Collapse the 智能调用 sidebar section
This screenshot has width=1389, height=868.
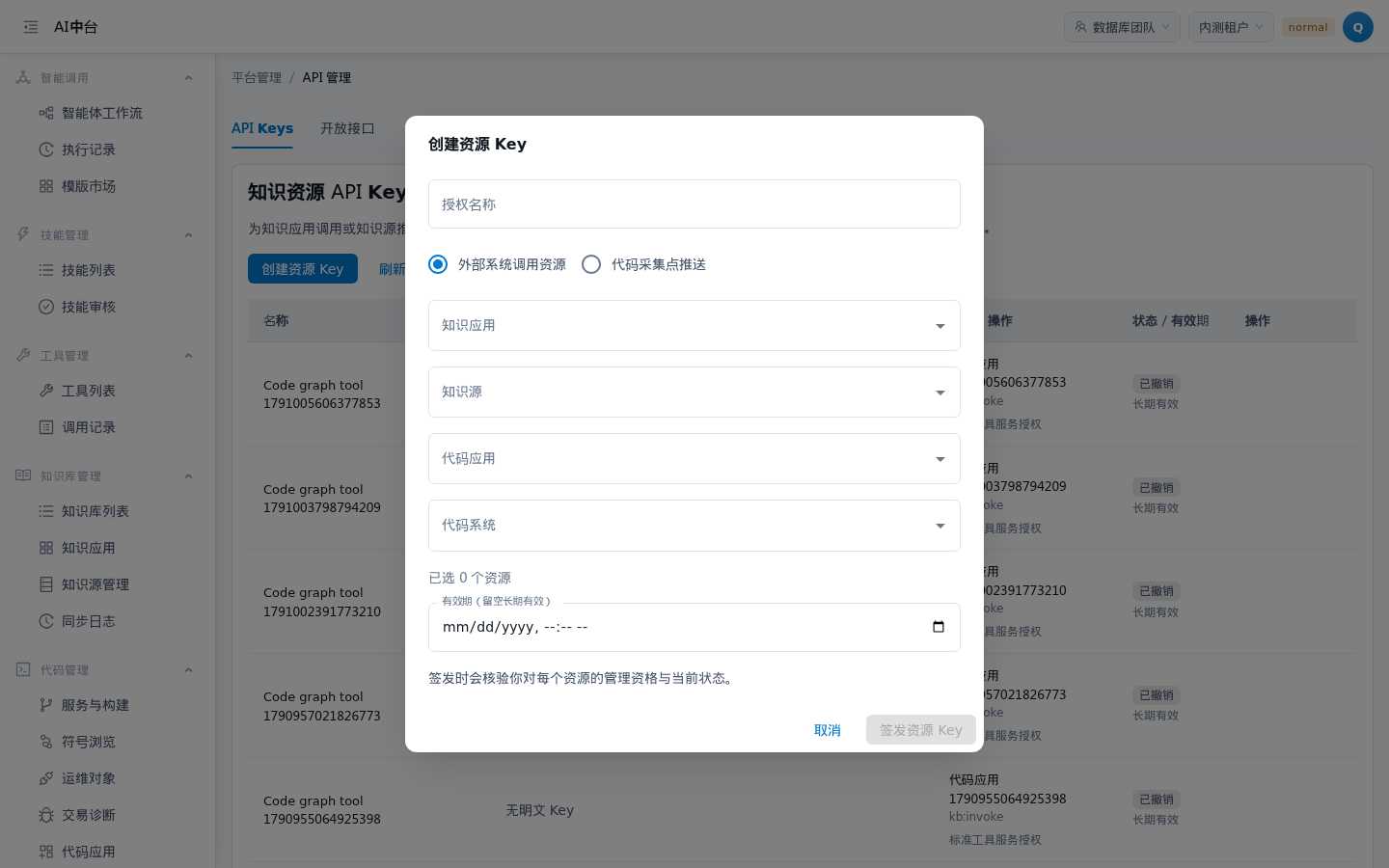tap(188, 78)
